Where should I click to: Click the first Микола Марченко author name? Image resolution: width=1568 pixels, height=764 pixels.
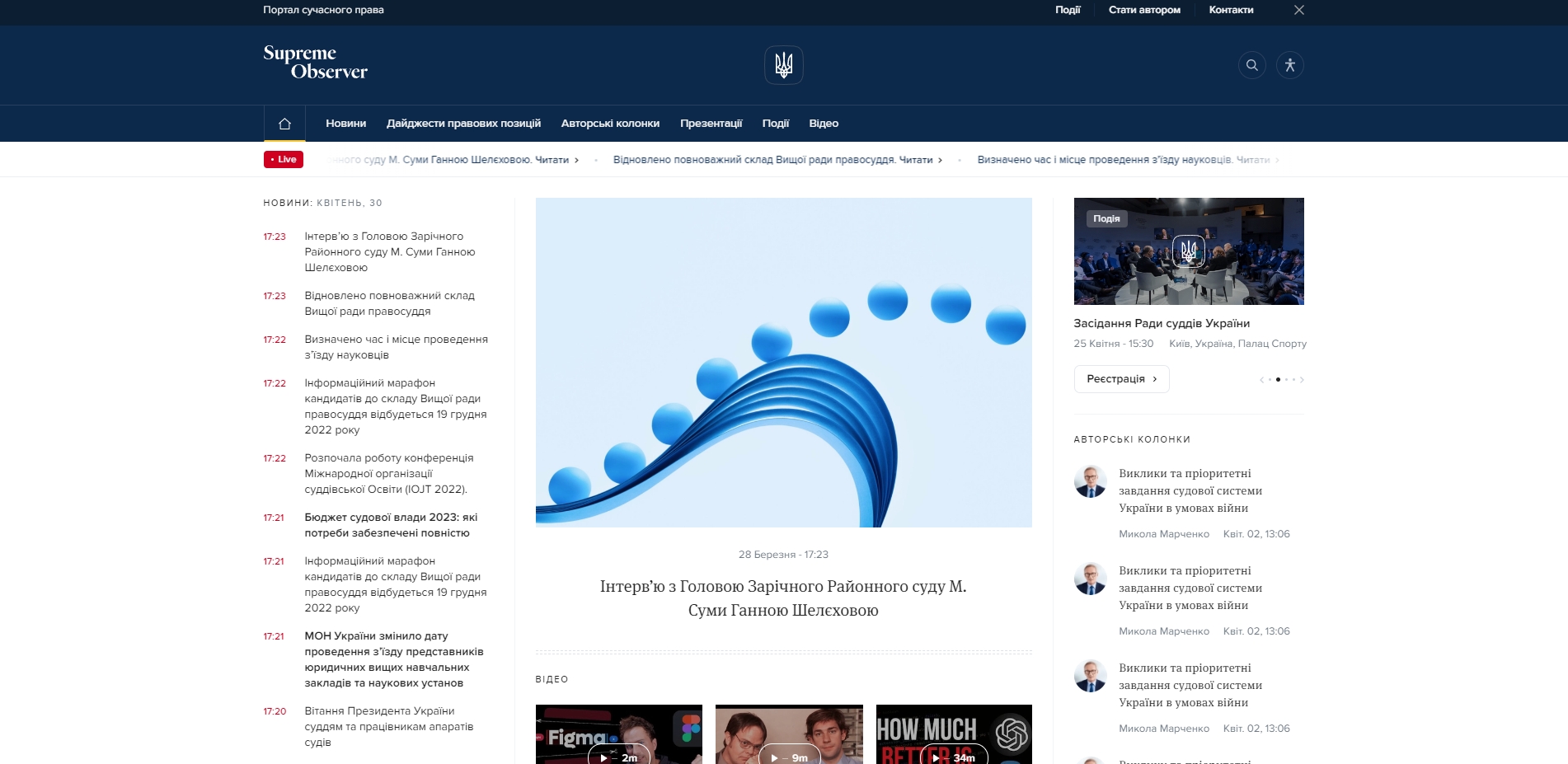[x=1164, y=534]
